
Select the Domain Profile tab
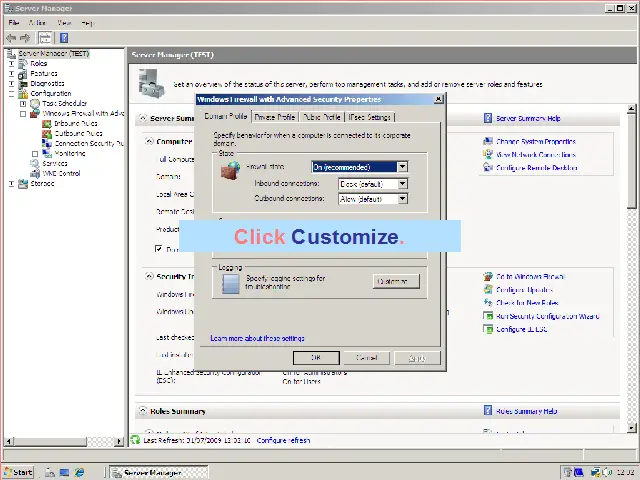[226, 116]
